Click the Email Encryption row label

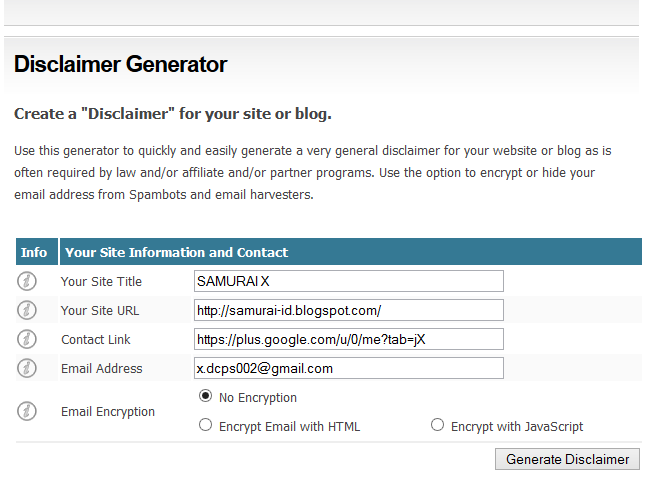tap(108, 411)
